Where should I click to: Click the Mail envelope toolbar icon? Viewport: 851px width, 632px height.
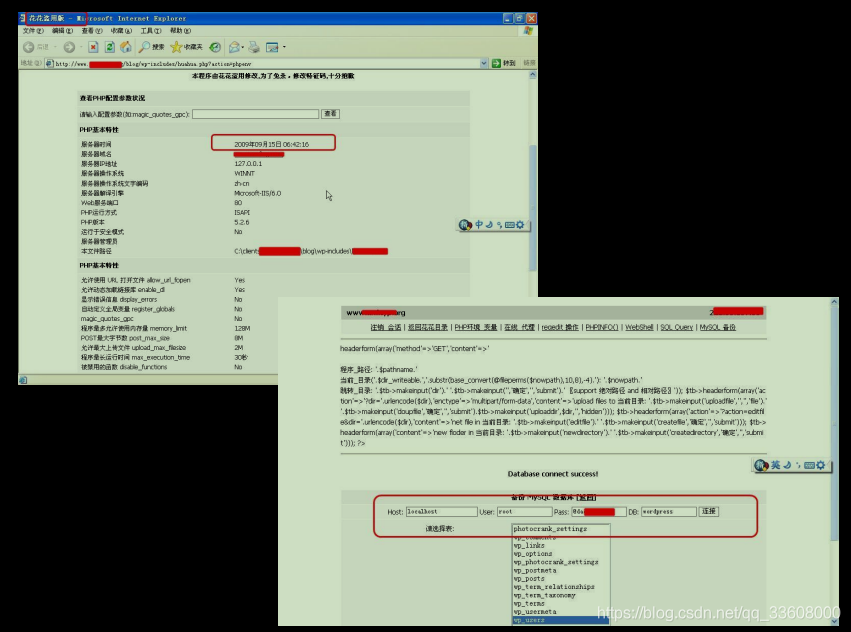pyautogui.click(x=234, y=47)
